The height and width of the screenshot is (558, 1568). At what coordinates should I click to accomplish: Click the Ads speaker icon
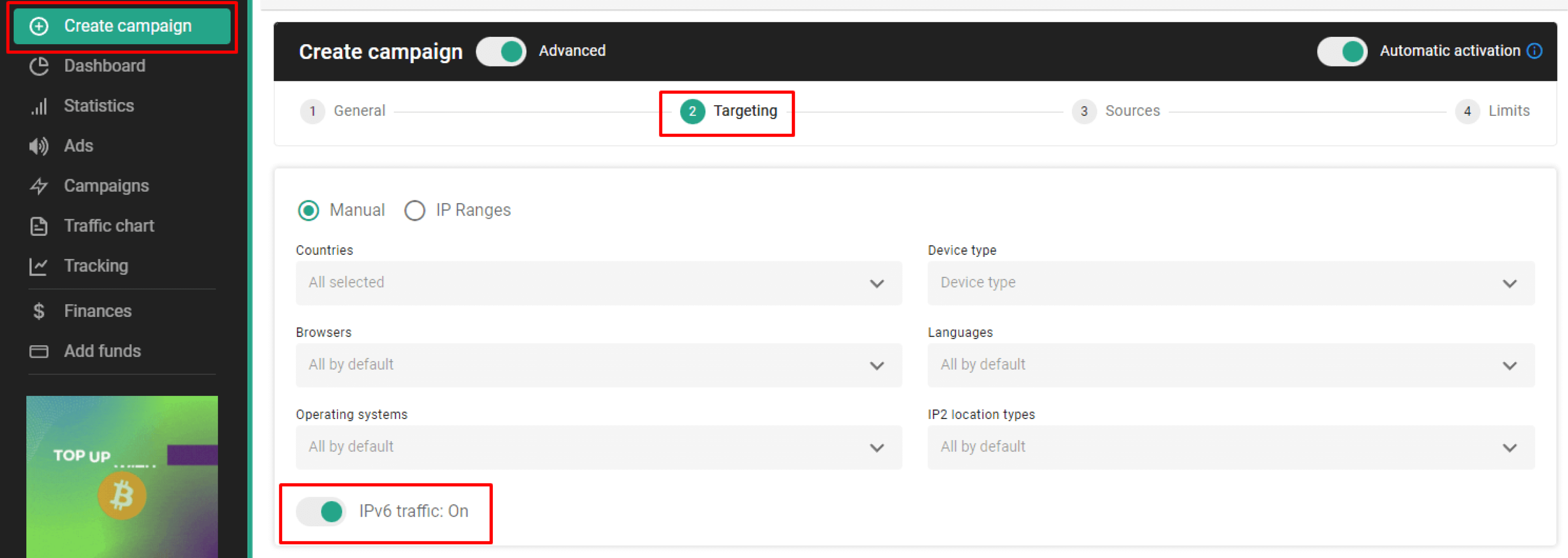(39, 146)
